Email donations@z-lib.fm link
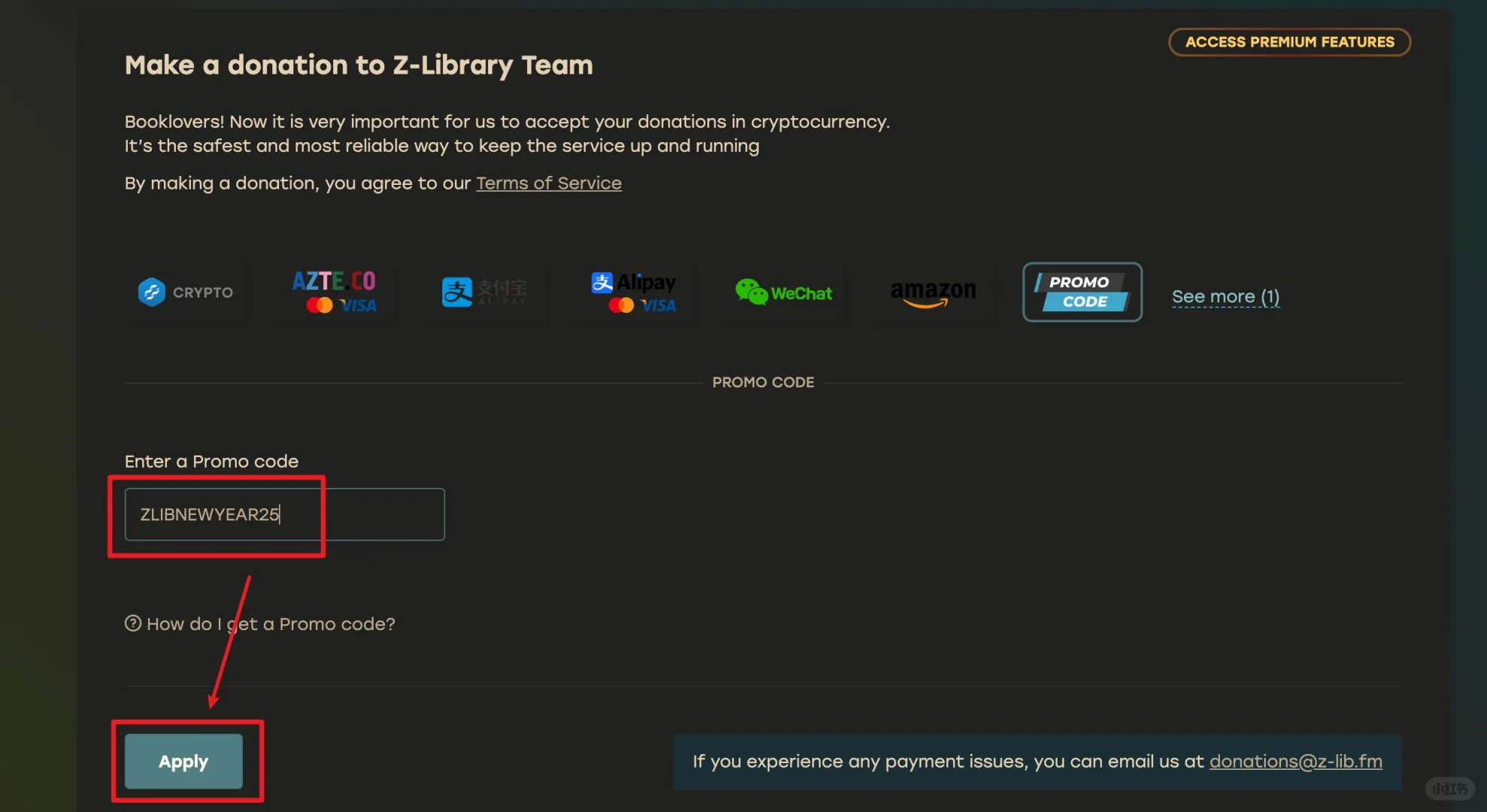The width and height of the screenshot is (1487, 812). point(1295,762)
